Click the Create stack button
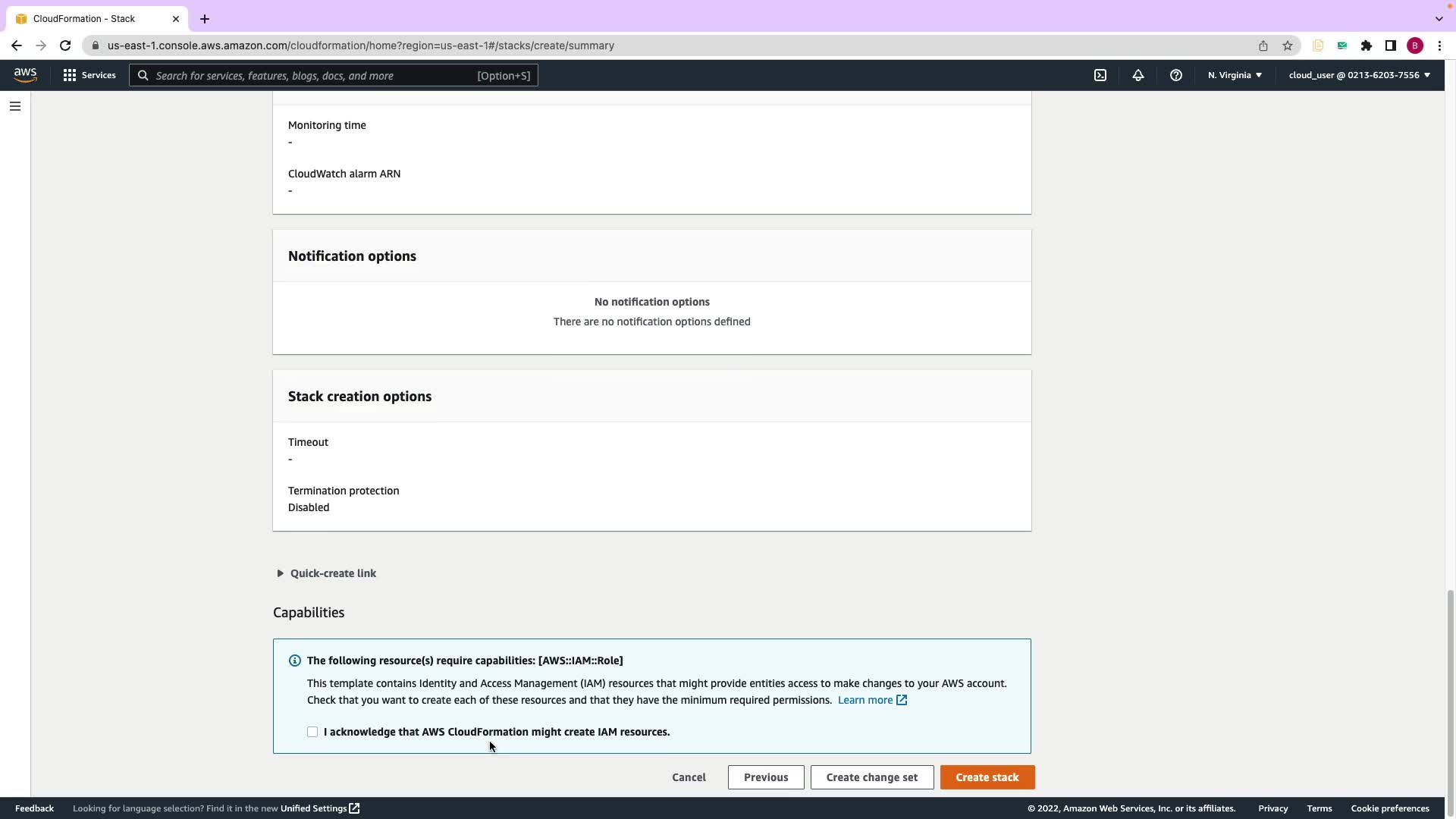This screenshot has width=1456, height=819. click(x=987, y=777)
